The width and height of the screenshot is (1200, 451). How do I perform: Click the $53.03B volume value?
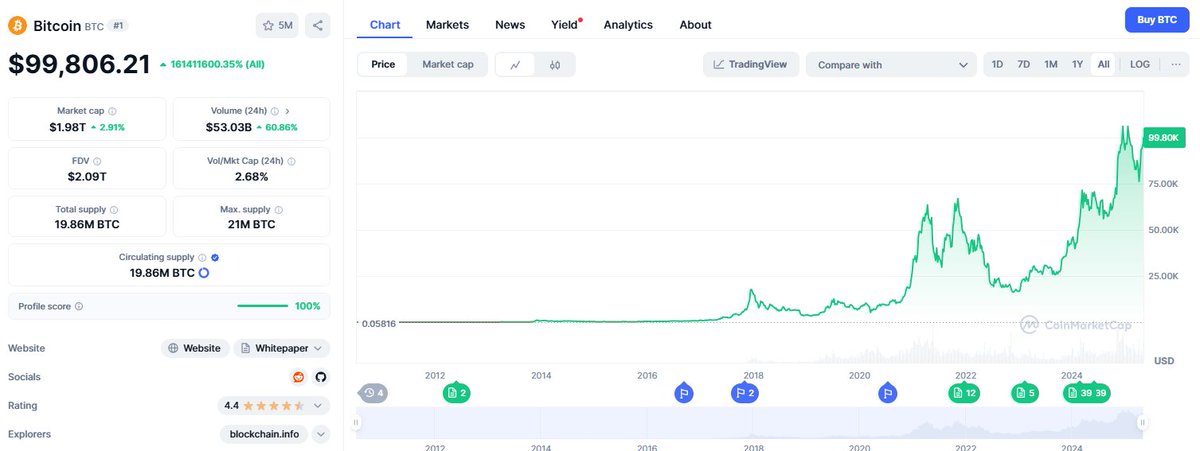(227, 128)
